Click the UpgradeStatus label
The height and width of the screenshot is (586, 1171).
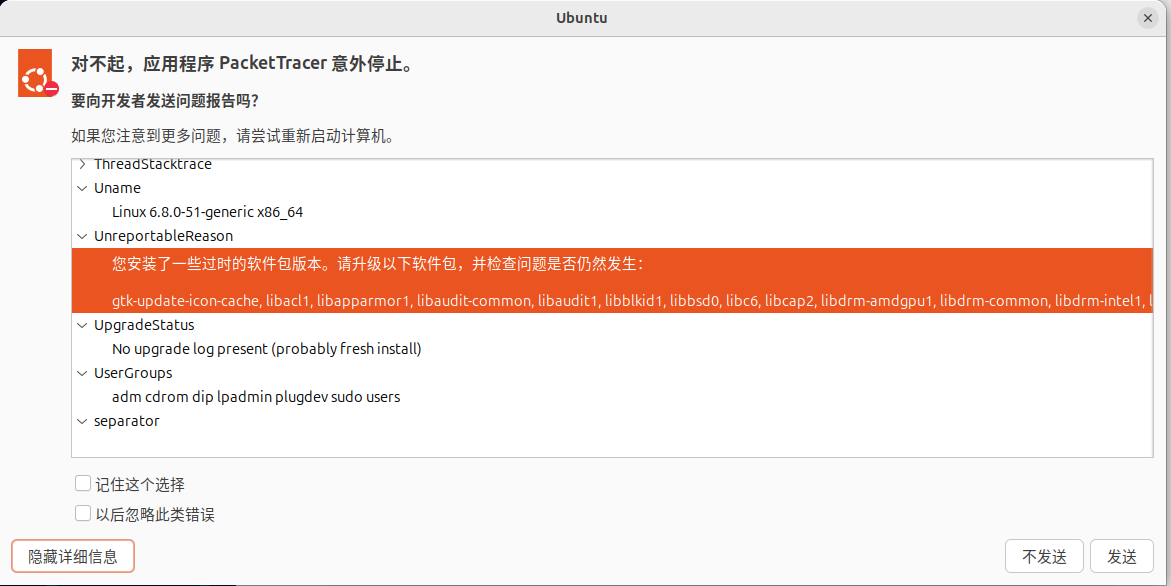[144, 325]
